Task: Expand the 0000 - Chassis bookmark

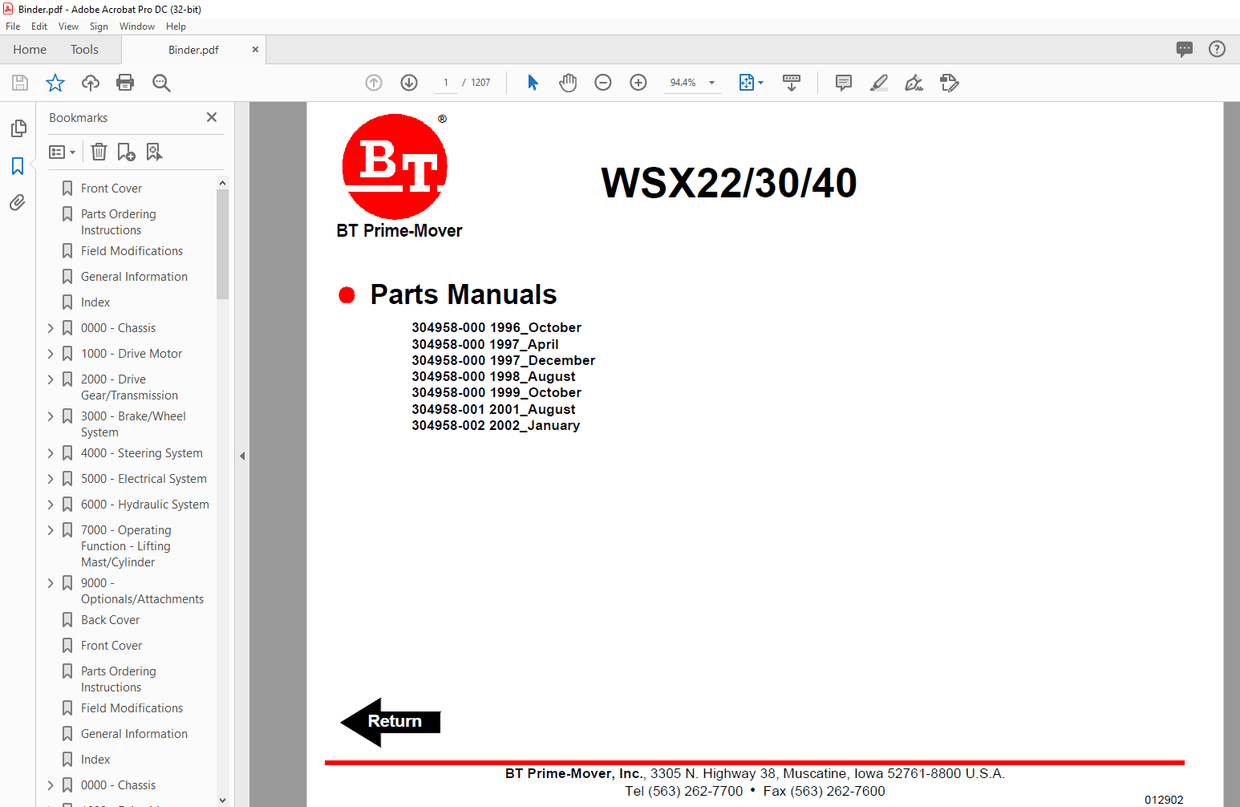Action: pos(50,327)
